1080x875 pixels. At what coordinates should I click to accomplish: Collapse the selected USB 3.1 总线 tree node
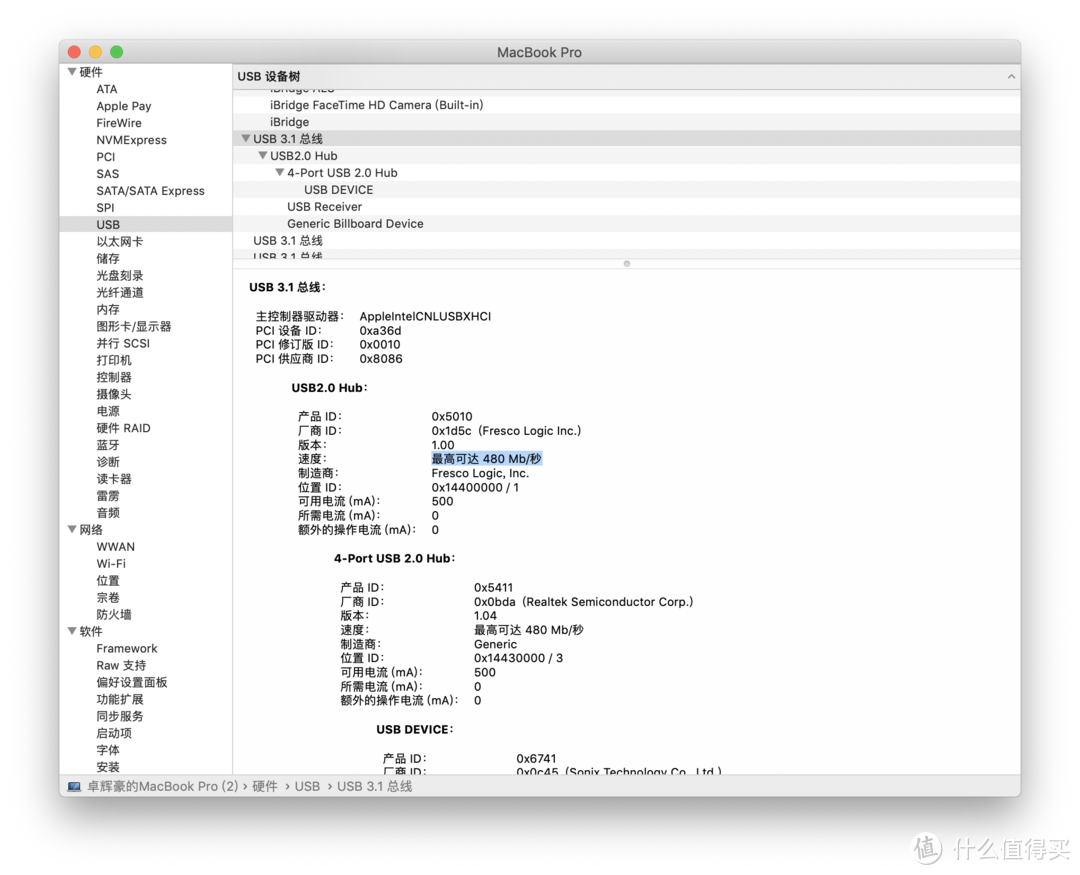click(x=246, y=139)
